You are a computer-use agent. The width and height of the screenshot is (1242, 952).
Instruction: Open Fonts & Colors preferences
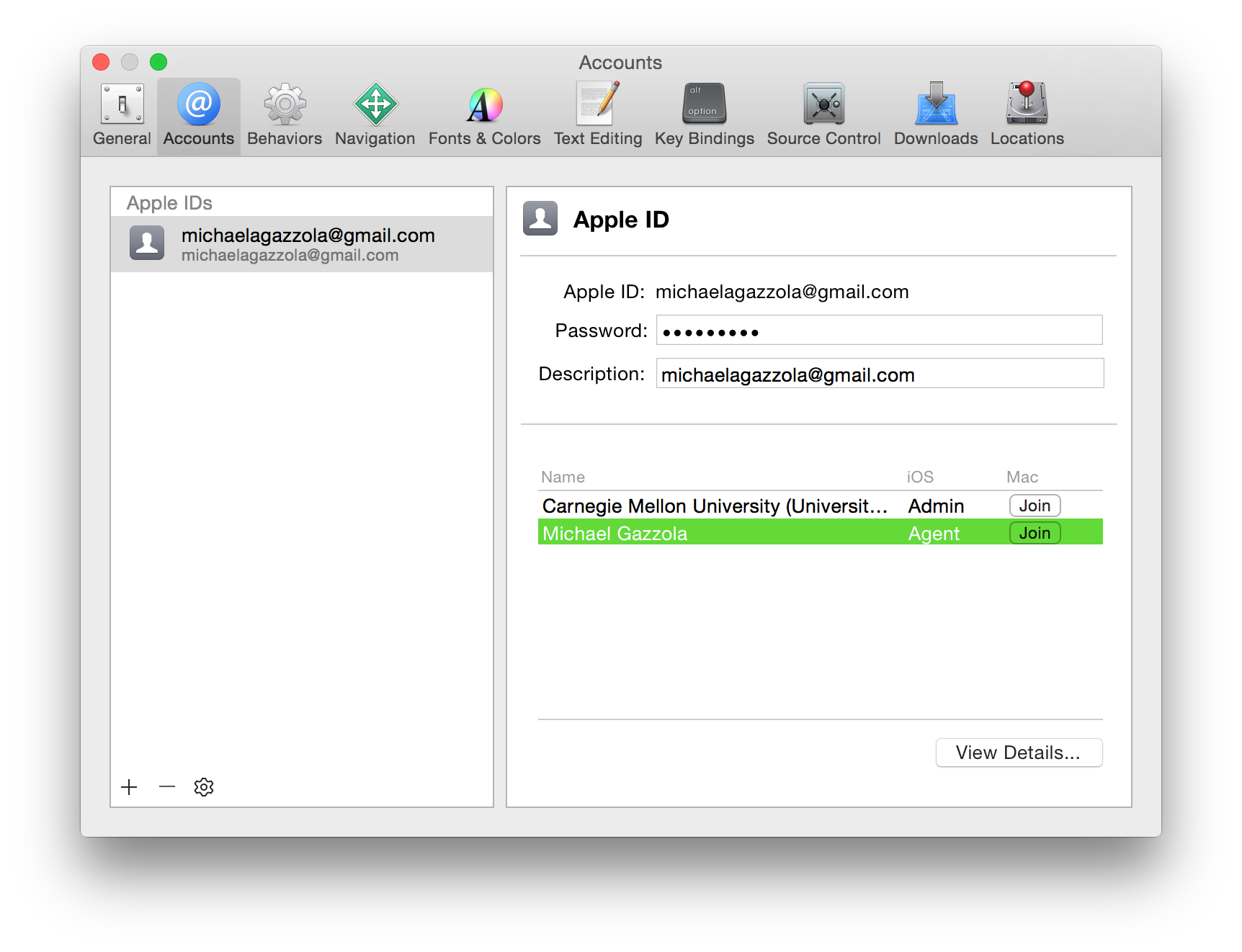[x=484, y=115]
